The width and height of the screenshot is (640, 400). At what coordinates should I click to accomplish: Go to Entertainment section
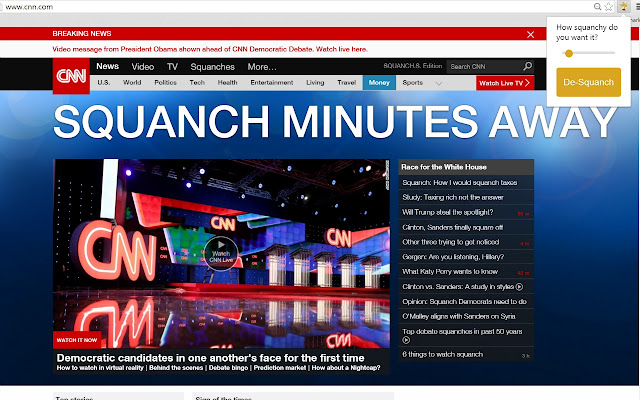pyautogui.click(x=272, y=82)
